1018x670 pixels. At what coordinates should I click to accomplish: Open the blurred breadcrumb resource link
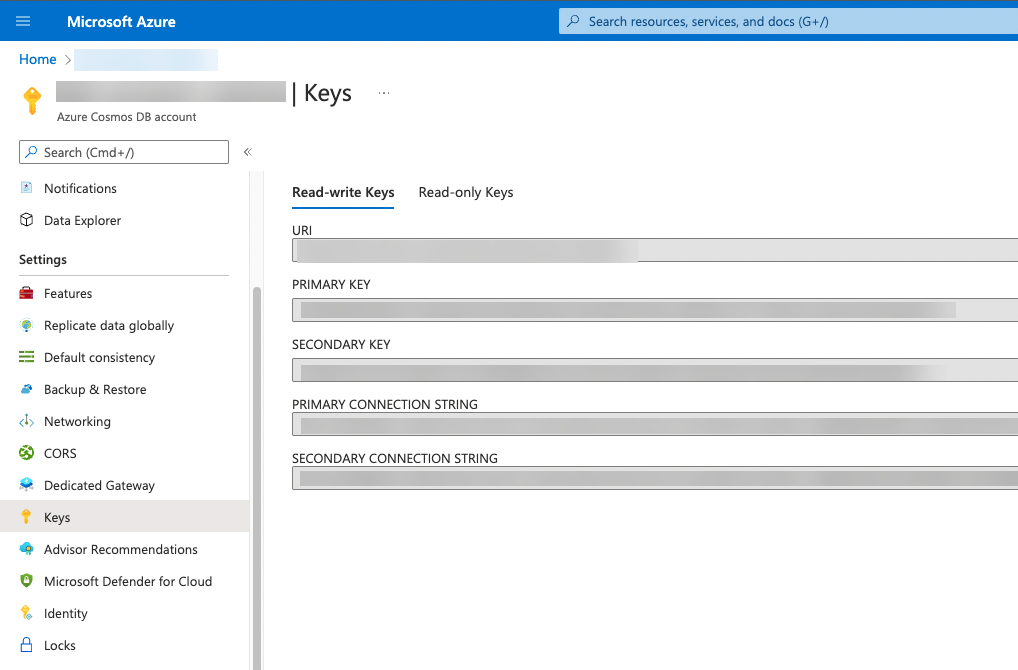tap(146, 60)
